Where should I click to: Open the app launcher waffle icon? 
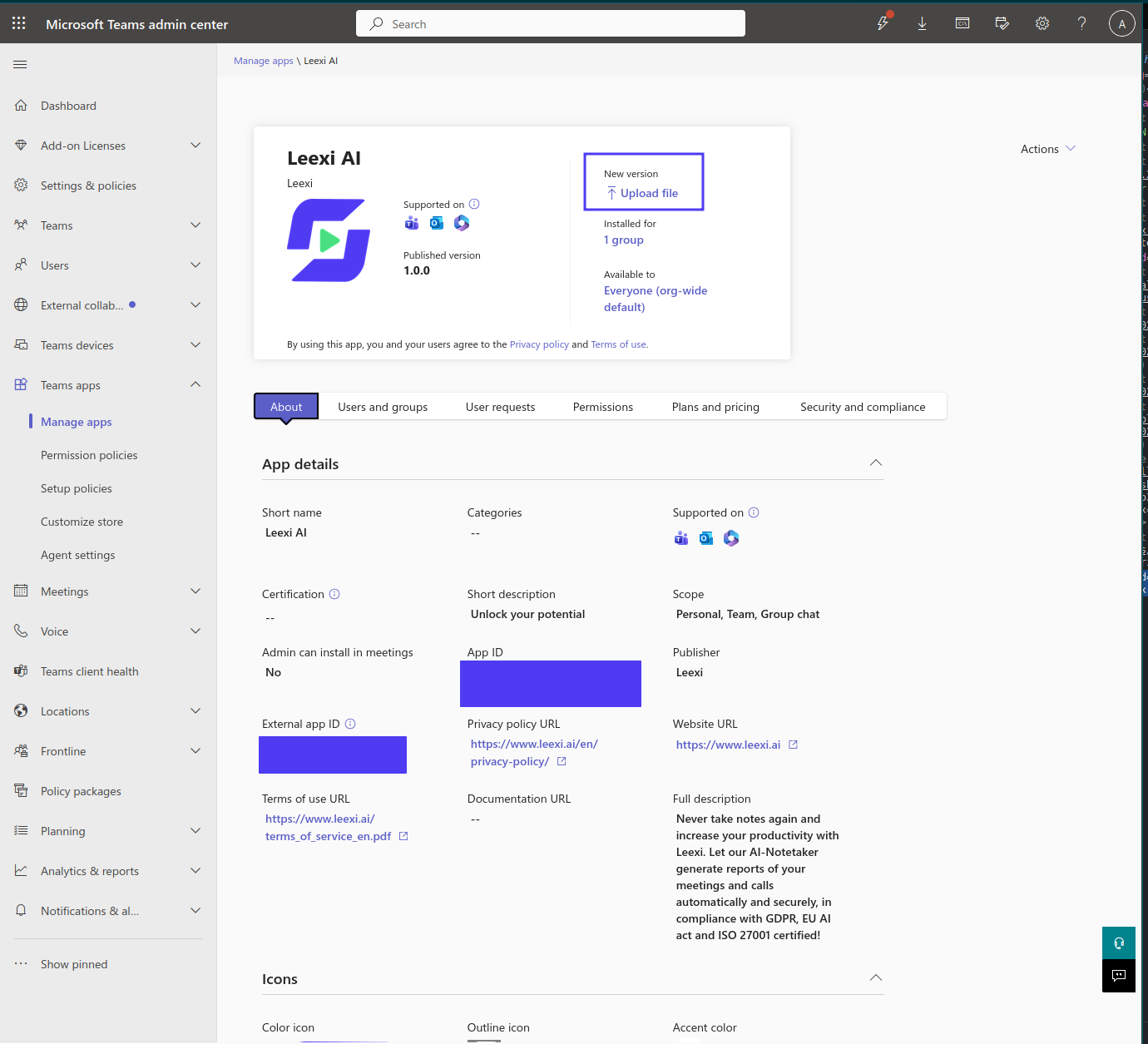coord(19,23)
